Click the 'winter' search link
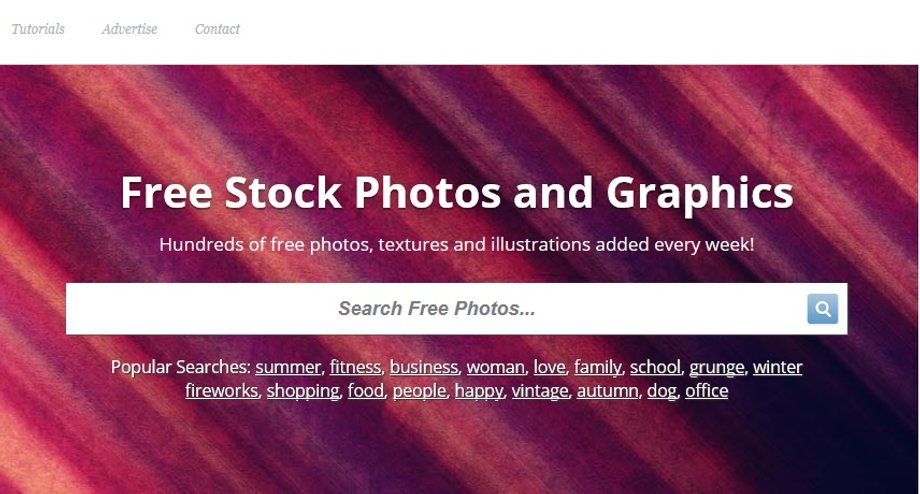The width and height of the screenshot is (920, 494). 777,367
